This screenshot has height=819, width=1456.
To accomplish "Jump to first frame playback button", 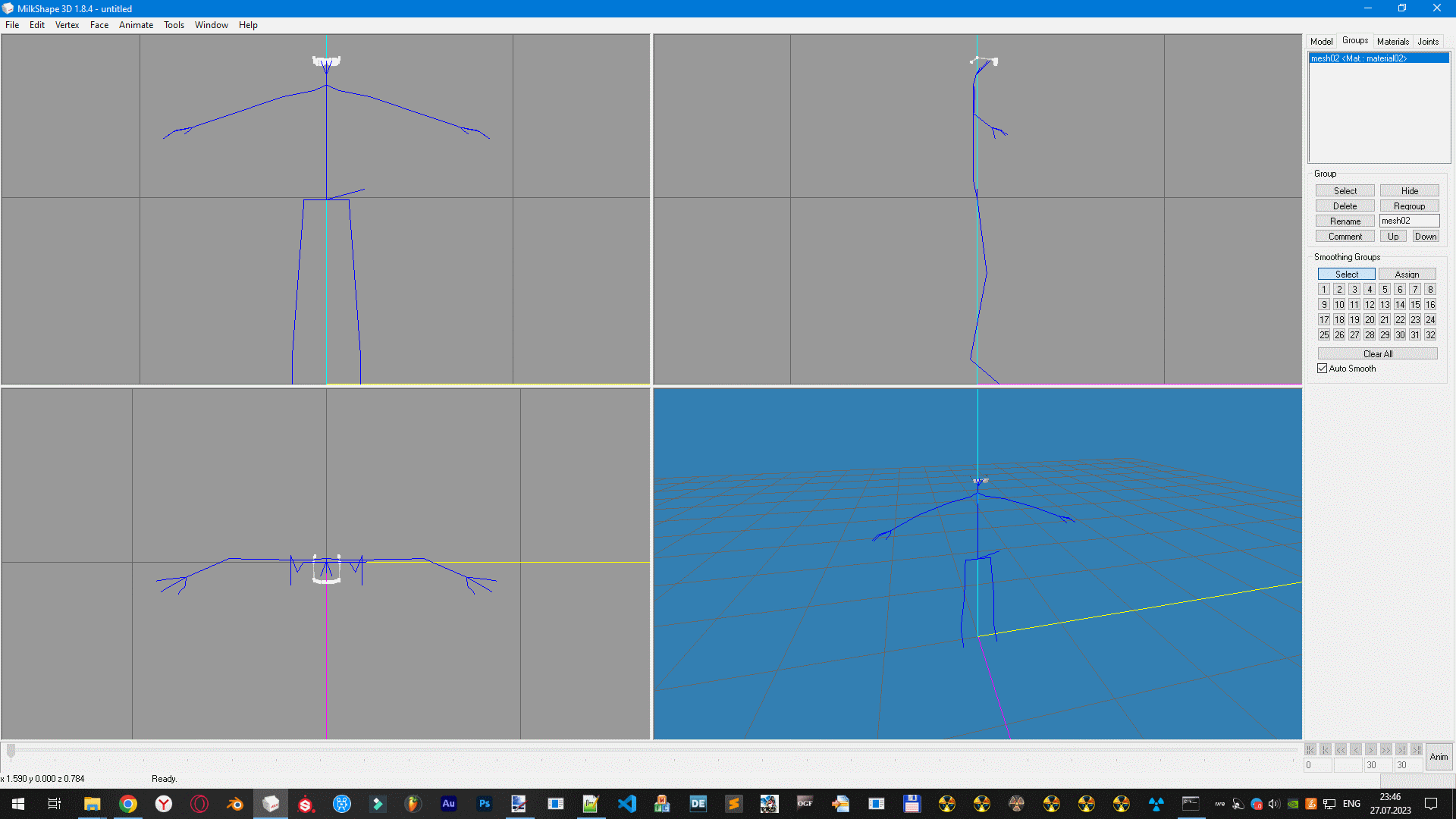I will tap(1310, 749).
